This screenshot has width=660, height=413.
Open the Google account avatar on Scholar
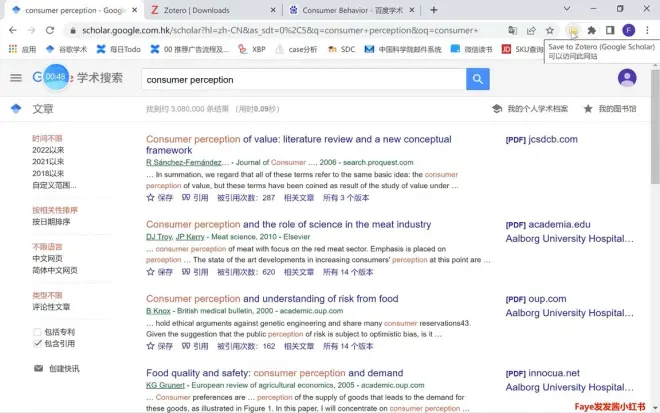[x=627, y=78]
